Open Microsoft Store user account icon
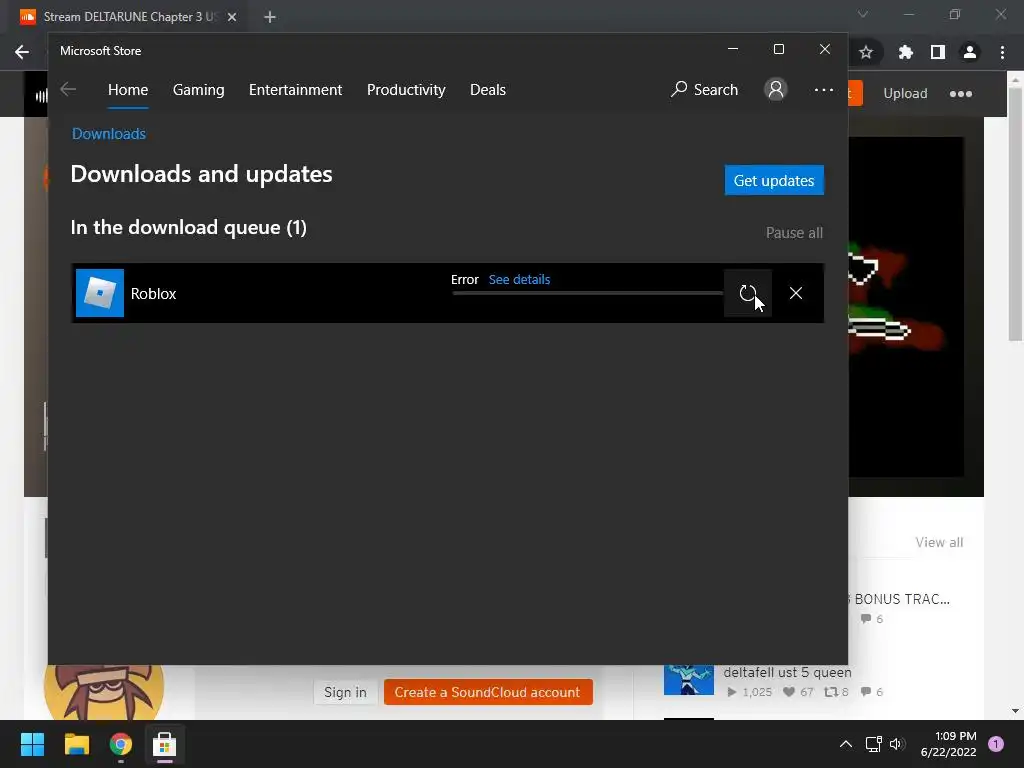The height and width of the screenshot is (768, 1024). pos(775,89)
